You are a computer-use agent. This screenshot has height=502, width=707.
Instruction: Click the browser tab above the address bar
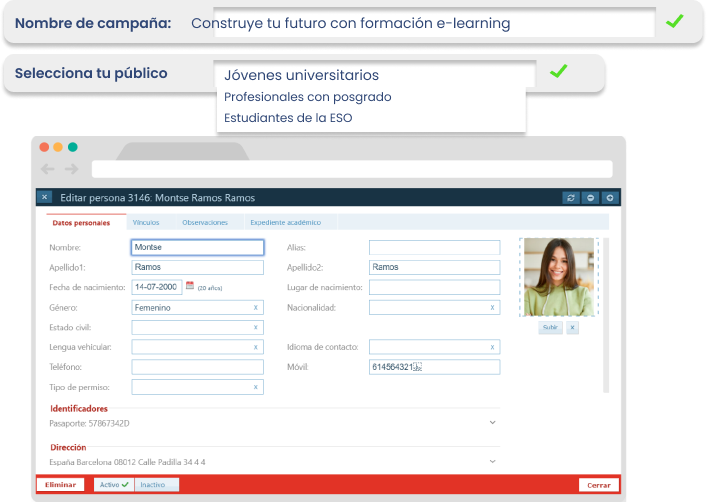(x=183, y=151)
